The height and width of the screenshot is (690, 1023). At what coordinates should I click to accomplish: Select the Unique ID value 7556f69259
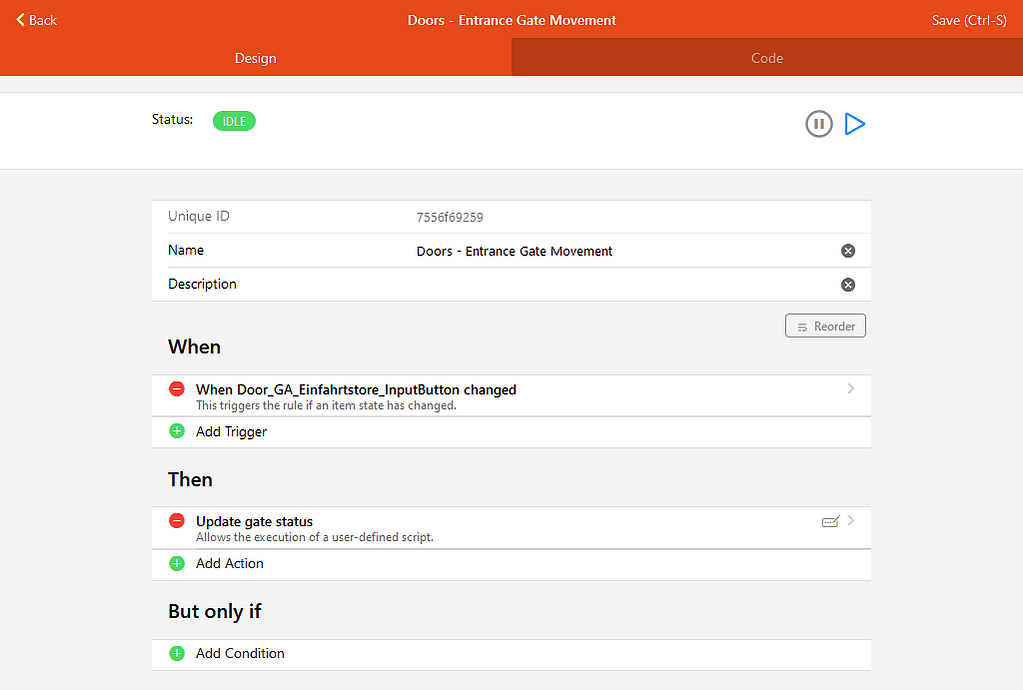coord(450,217)
